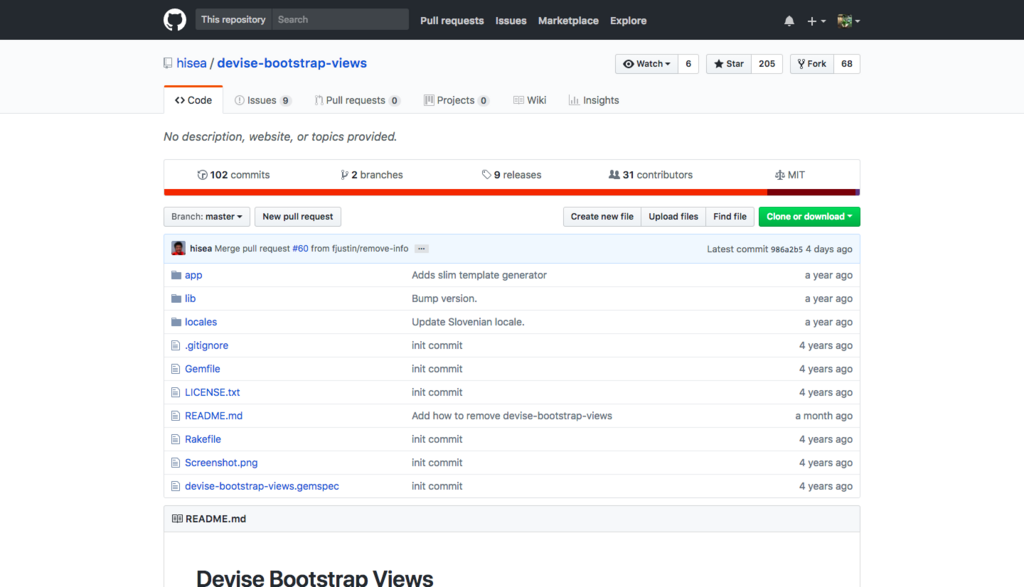This screenshot has width=1024, height=587.
Task: Click the file icon beside devise-bootstrap-views.gemspec
Action: coord(175,486)
